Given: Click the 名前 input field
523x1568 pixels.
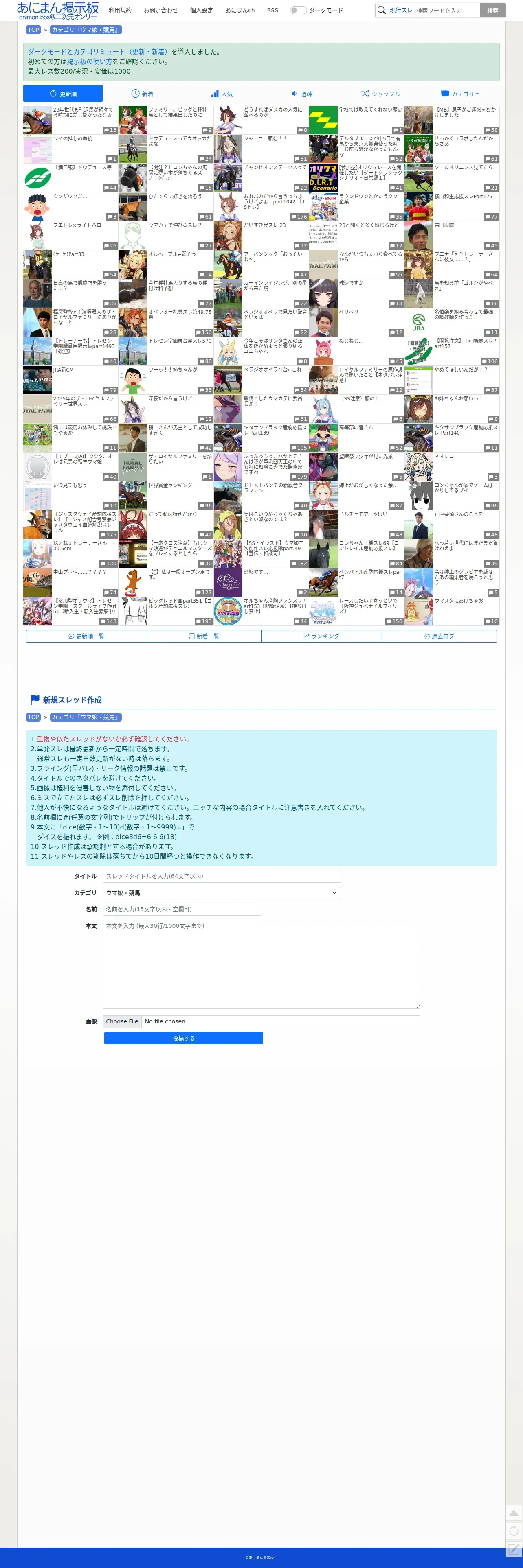Looking at the screenshot, I should click(182, 909).
